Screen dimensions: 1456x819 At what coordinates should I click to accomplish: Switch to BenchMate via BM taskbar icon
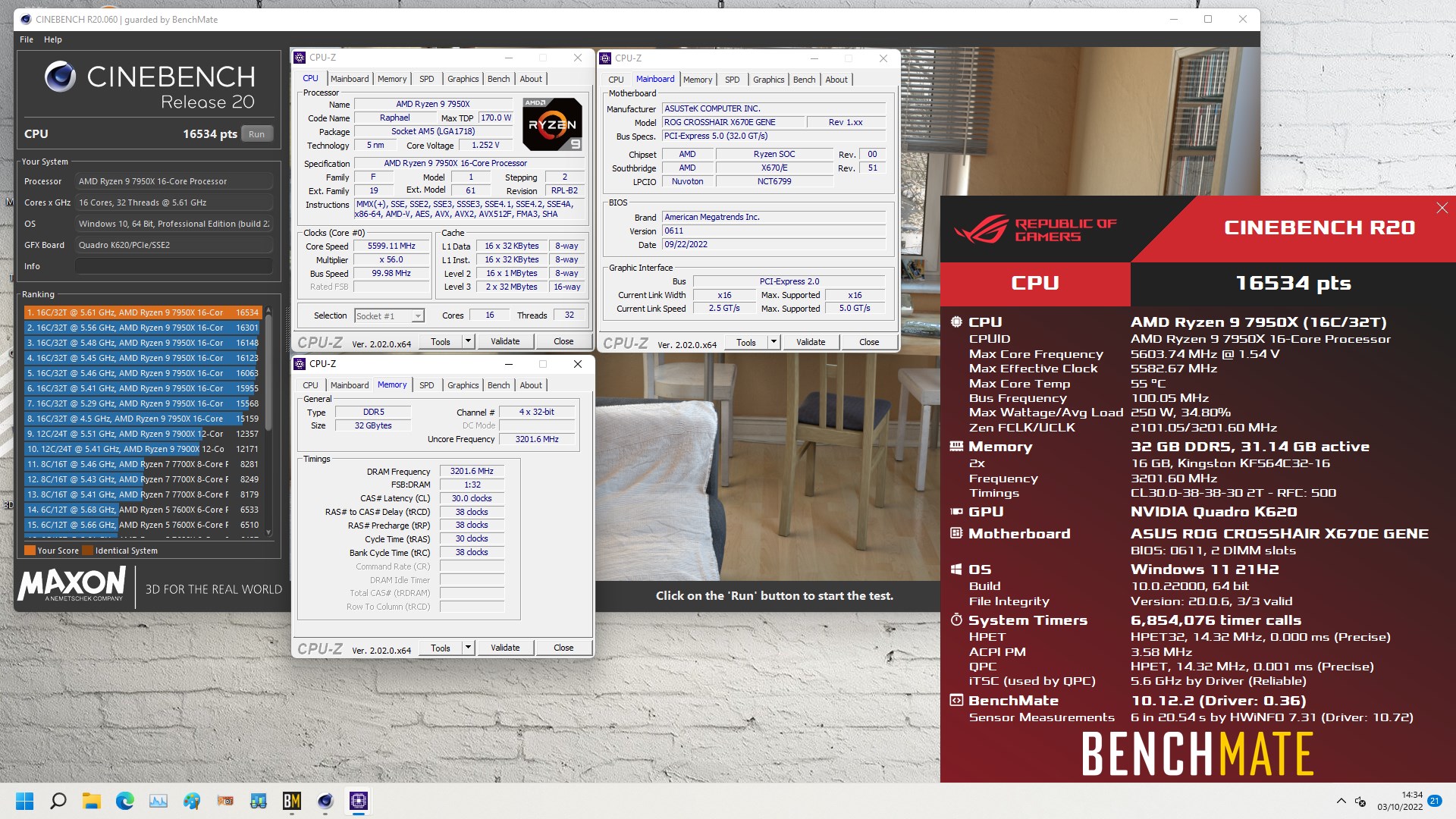292,801
